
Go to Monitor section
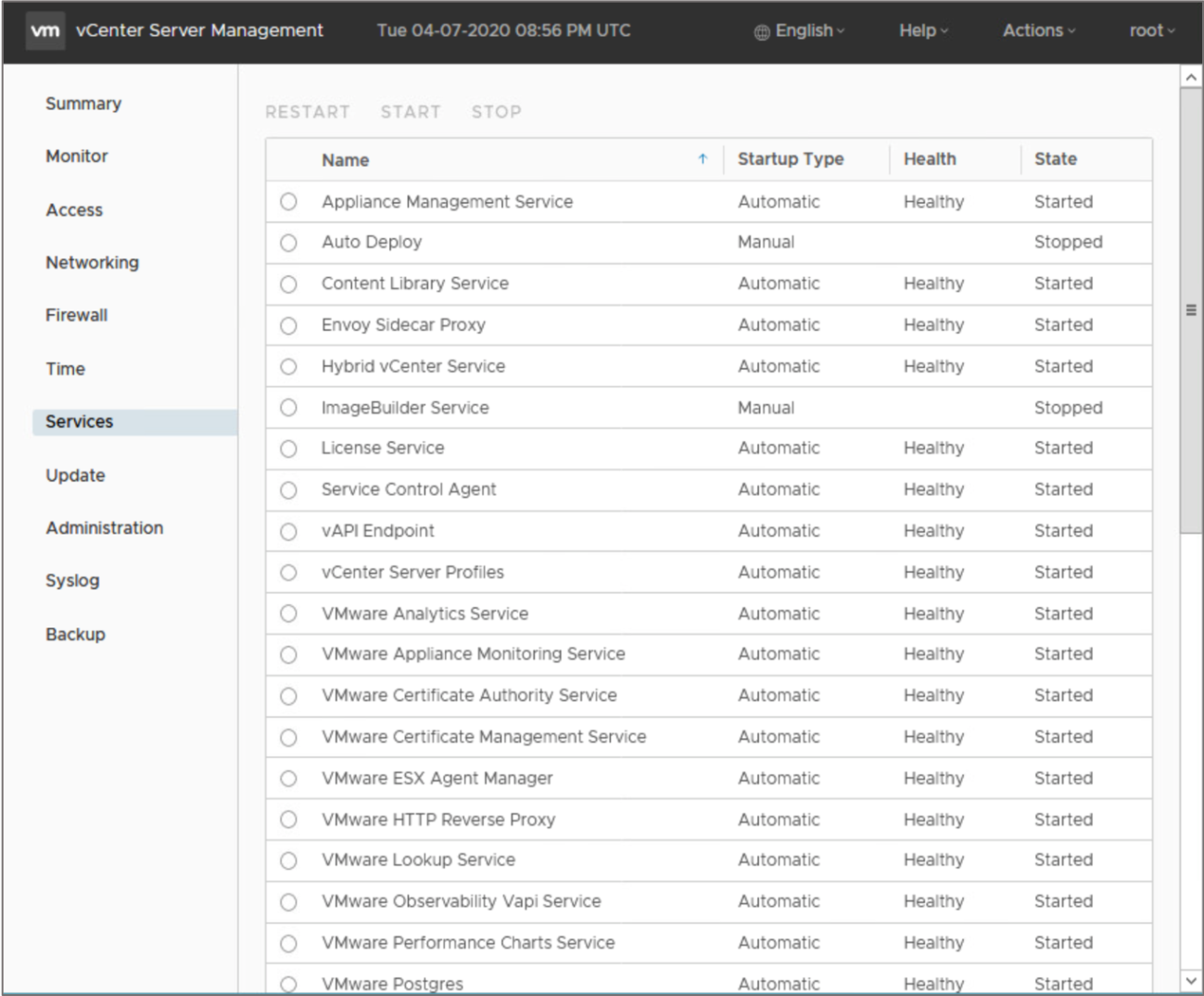(x=77, y=157)
